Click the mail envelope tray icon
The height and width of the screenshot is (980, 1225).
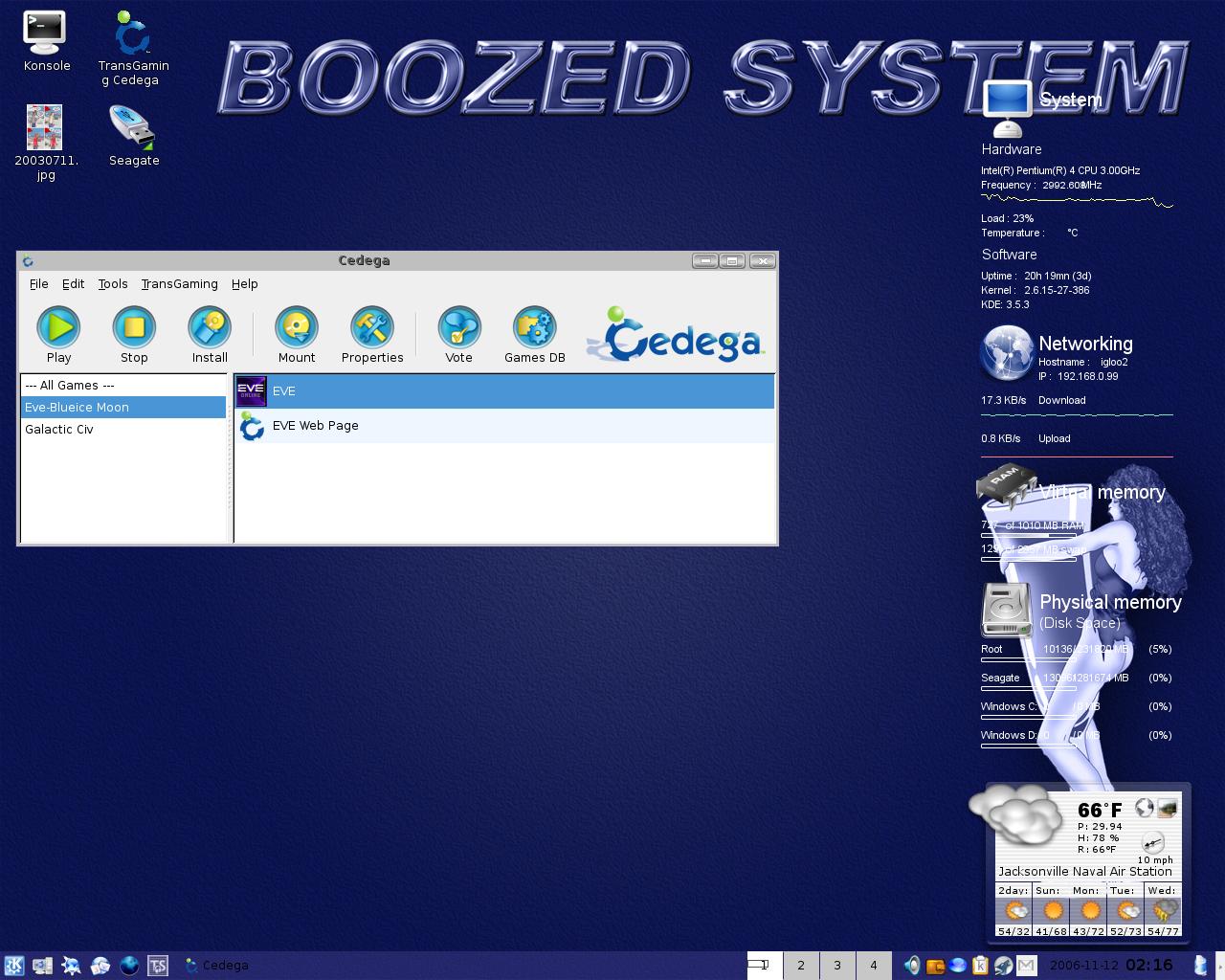tap(1026, 966)
